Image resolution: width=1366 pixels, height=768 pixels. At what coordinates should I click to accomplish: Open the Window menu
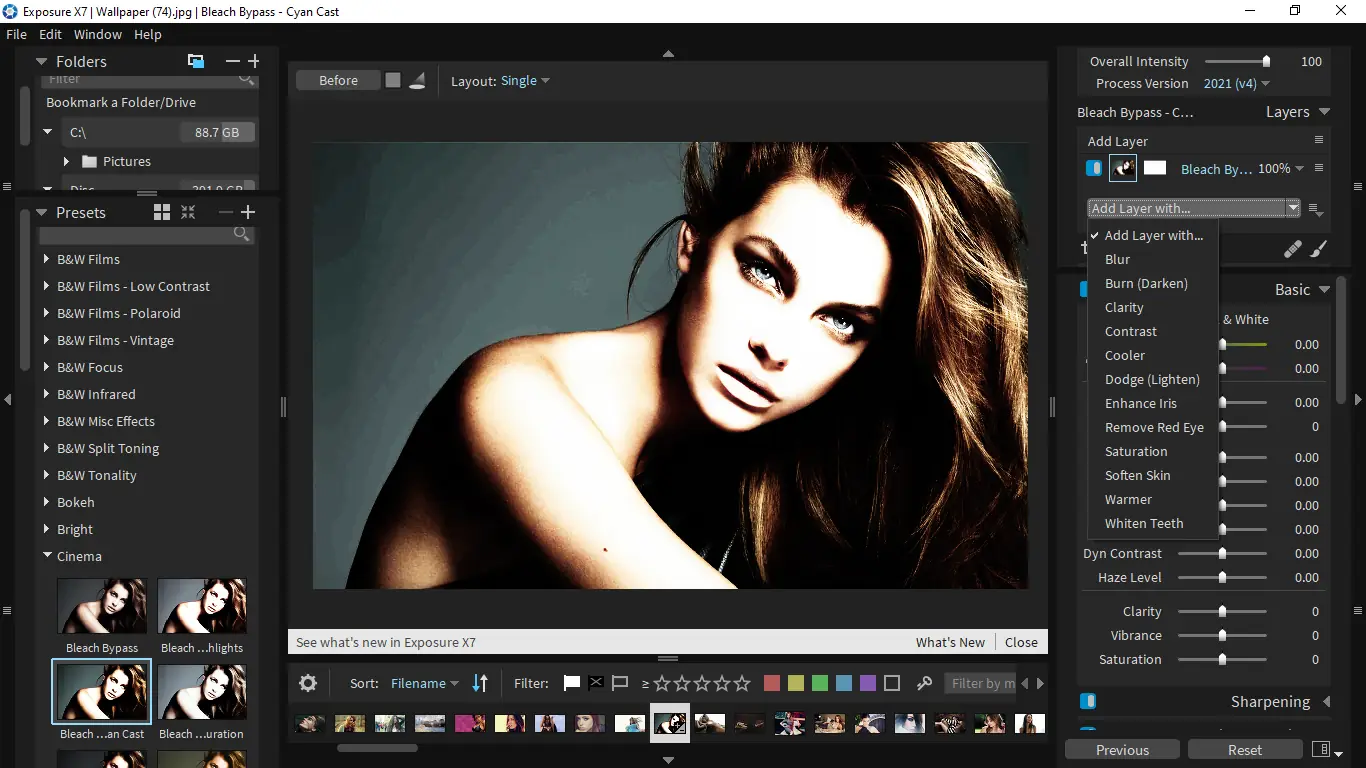[98, 34]
